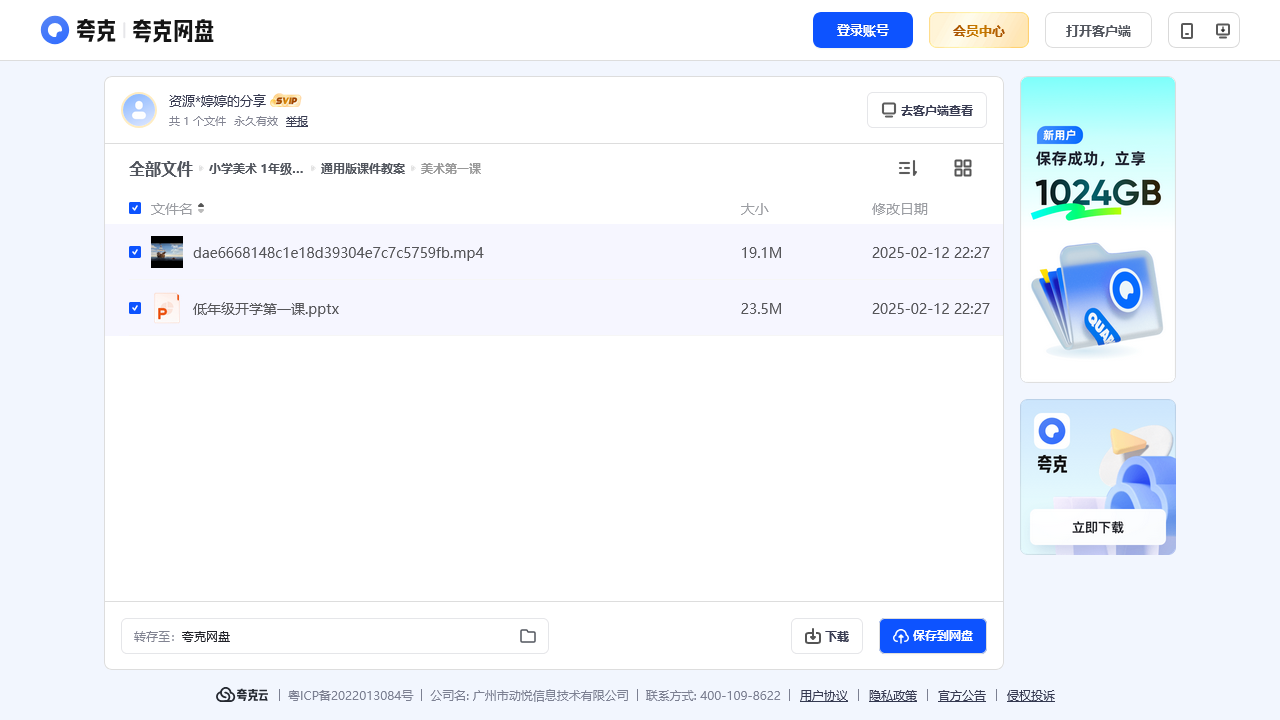Screen dimensions: 1280x720
Task: Open file 低年级开学第一课.pptx
Action: point(266,308)
